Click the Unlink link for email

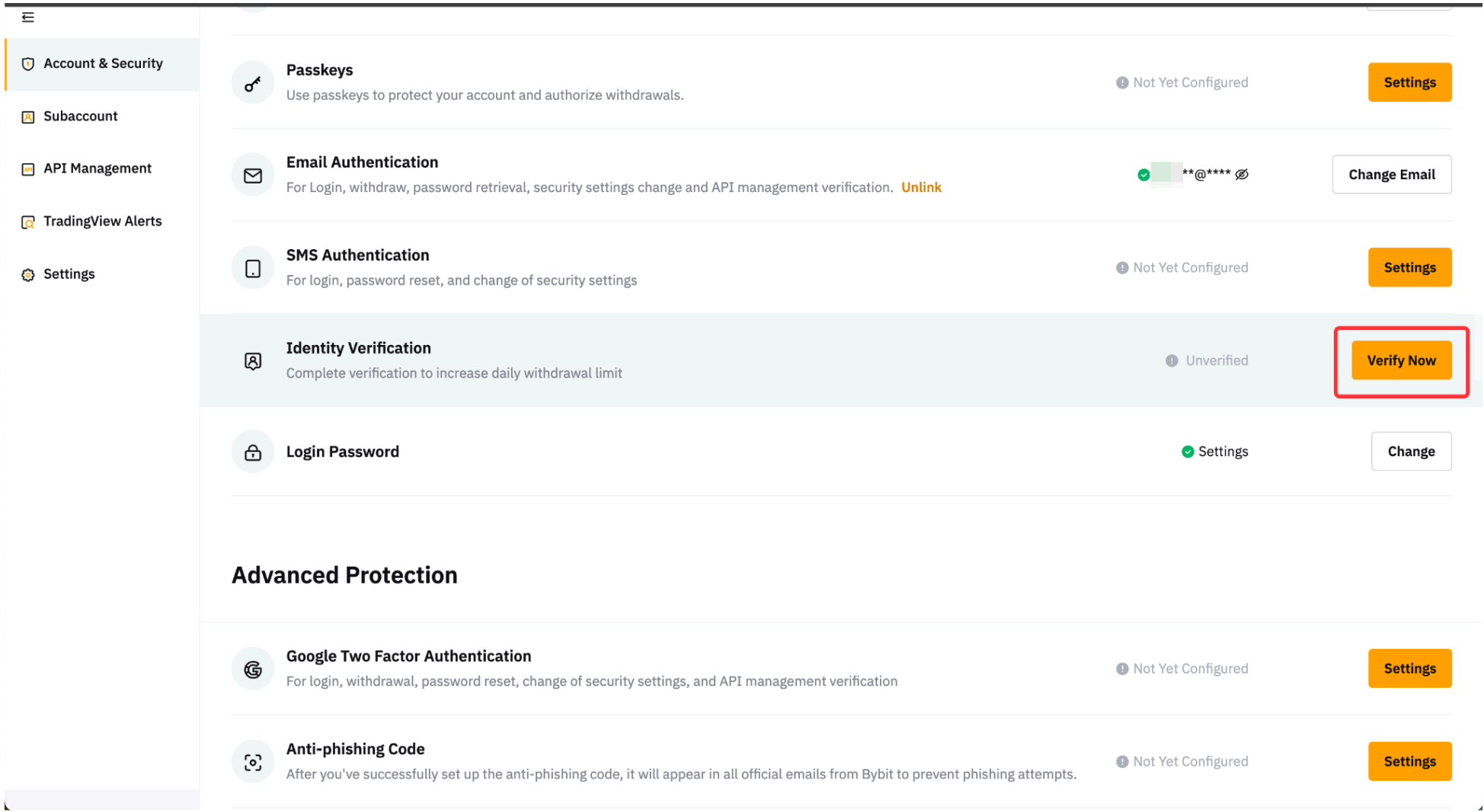[921, 187]
